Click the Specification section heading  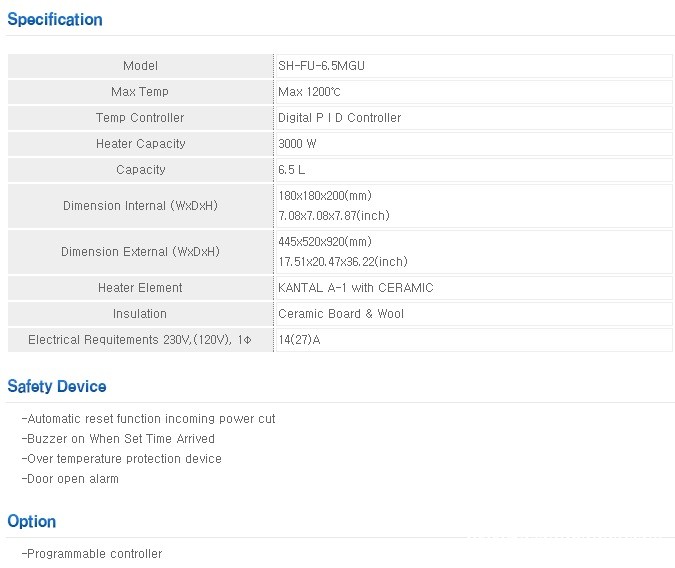click(55, 19)
